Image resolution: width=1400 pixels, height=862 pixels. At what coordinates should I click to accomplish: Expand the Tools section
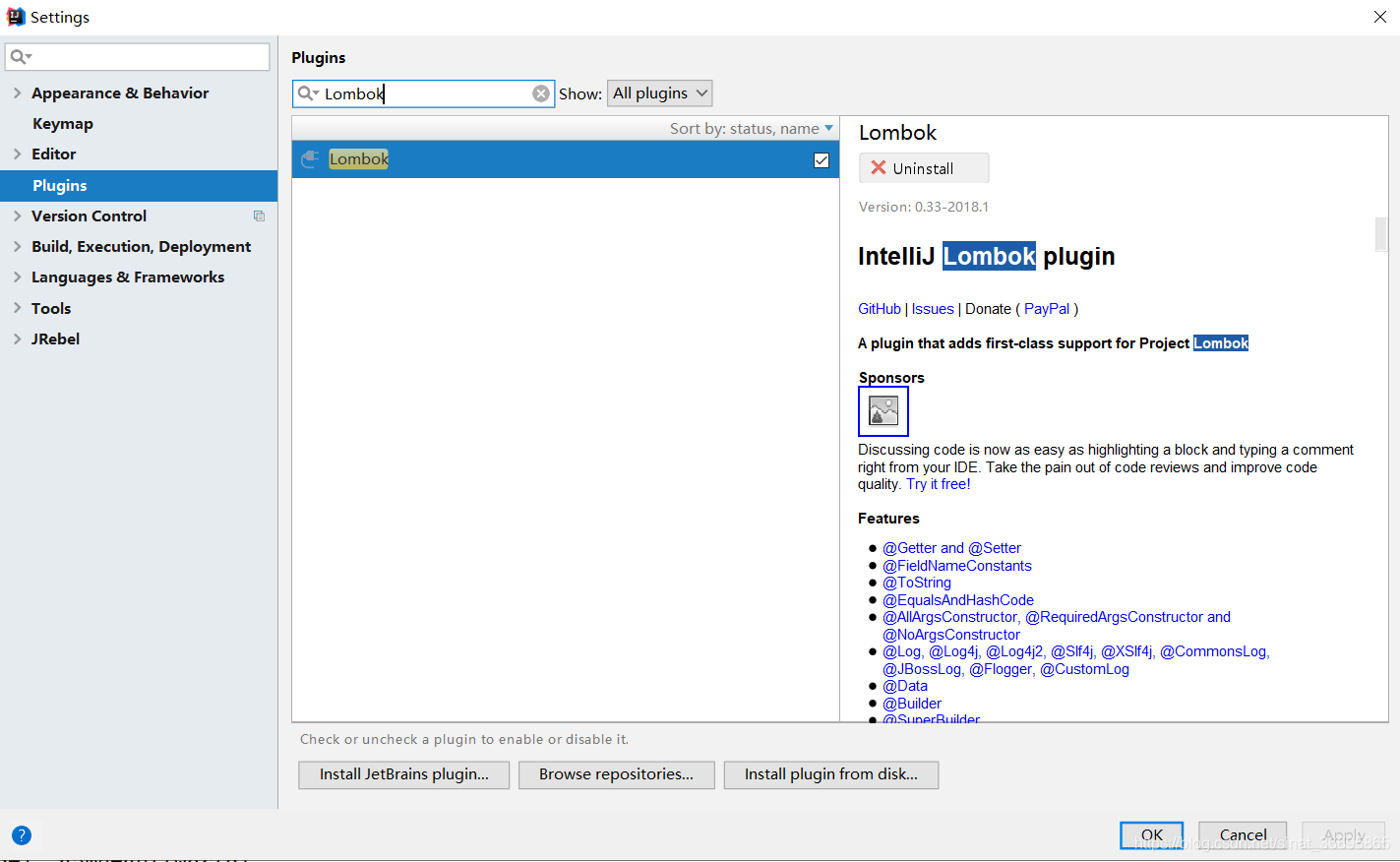[x=17, y=309]
